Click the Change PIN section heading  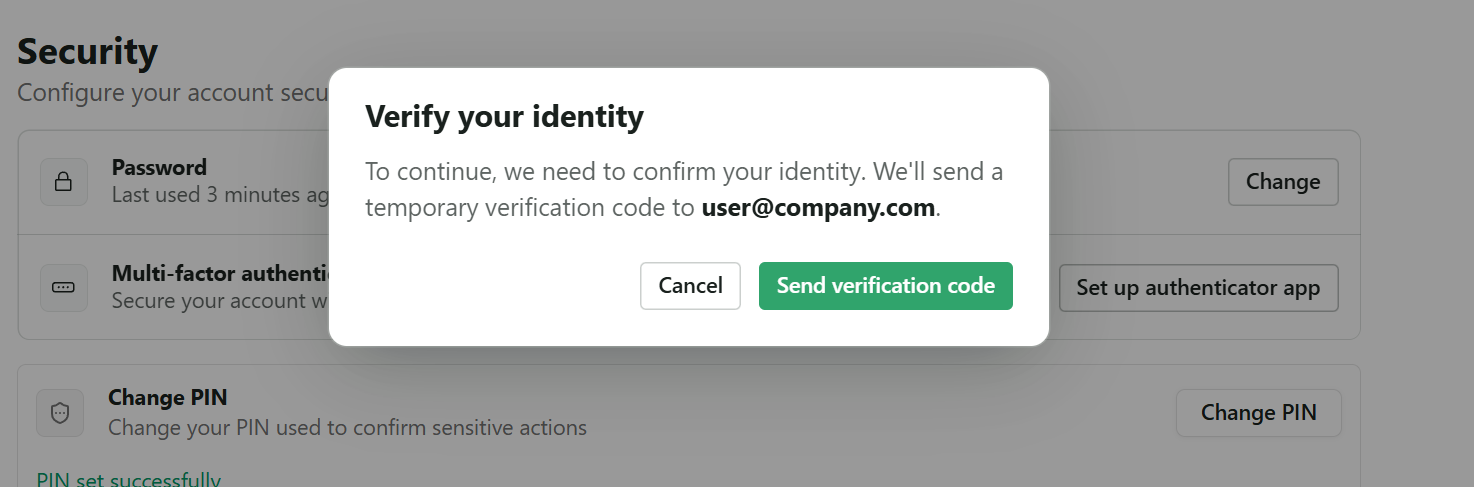(x=168, y=398)
